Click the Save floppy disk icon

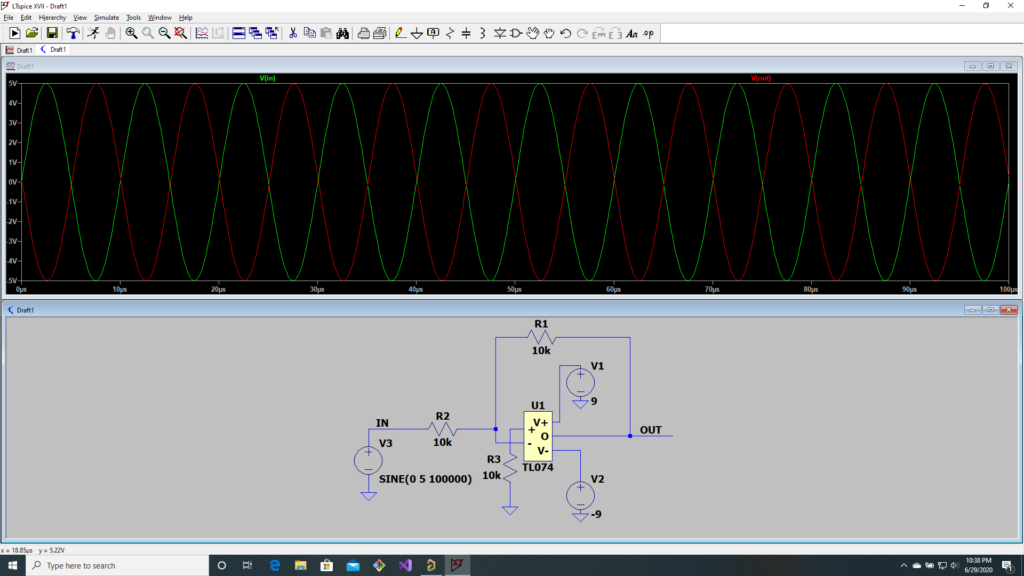coord(52,33)
